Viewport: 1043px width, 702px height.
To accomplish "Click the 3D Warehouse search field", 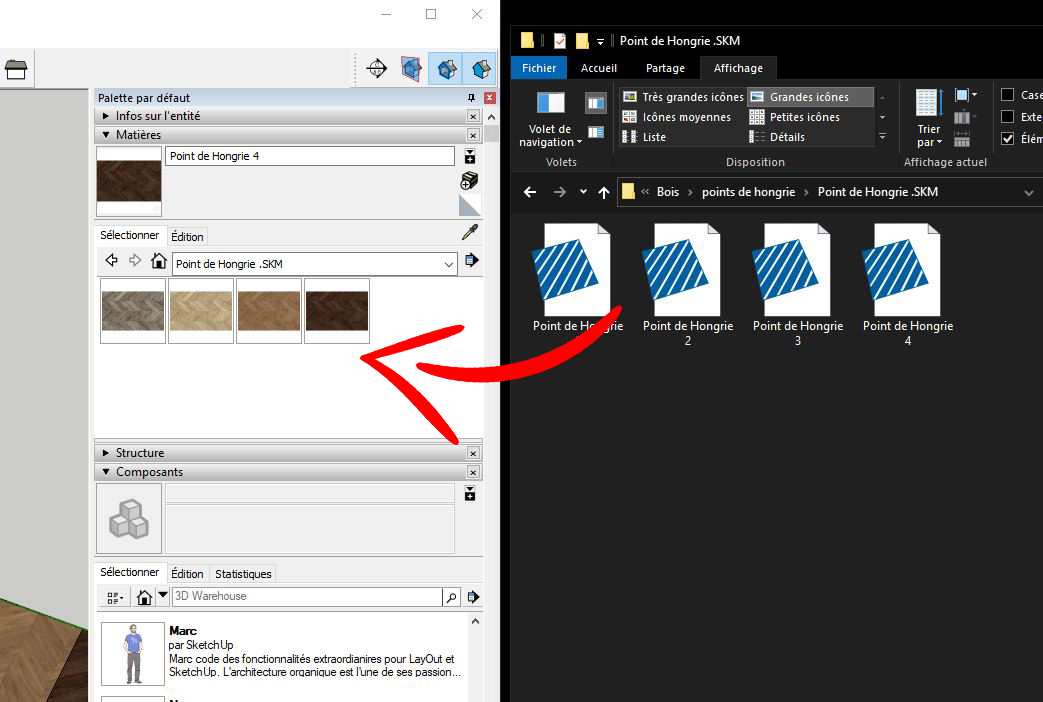I will (x=307, y=597).
